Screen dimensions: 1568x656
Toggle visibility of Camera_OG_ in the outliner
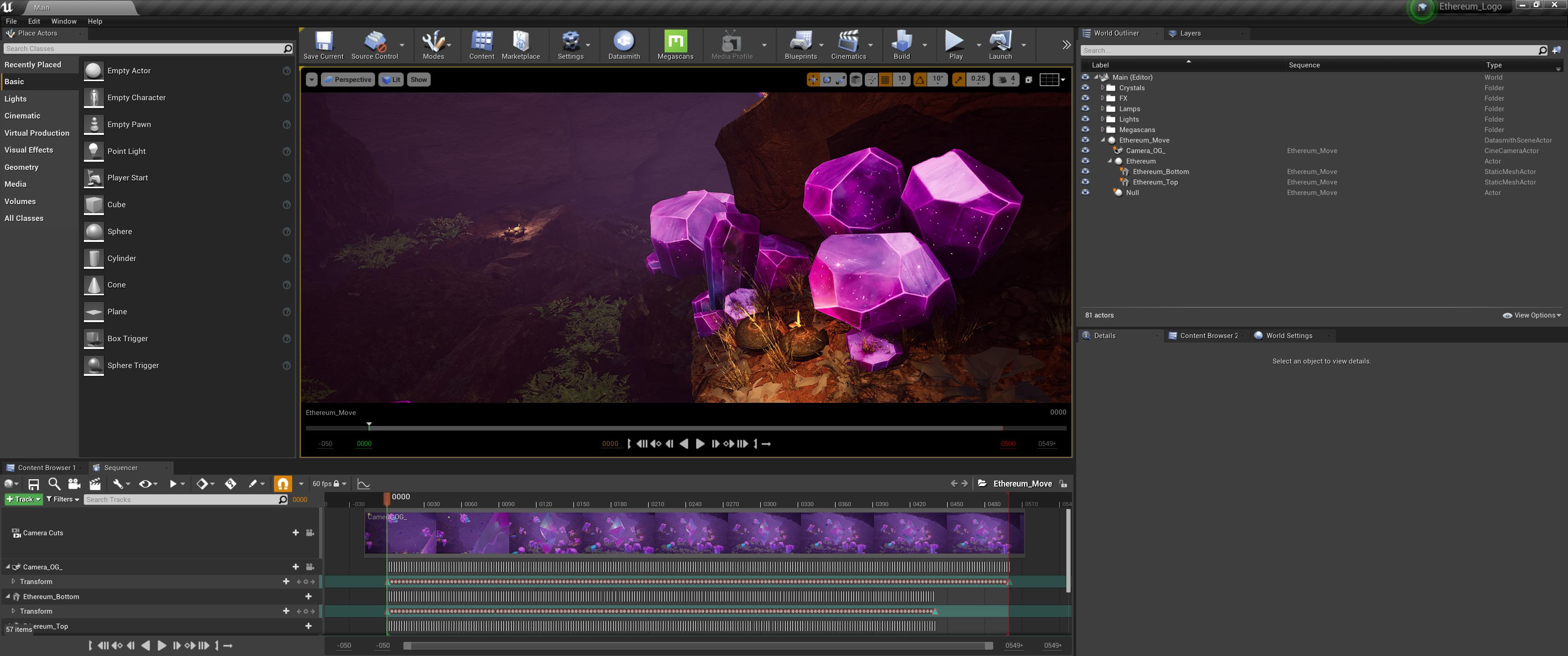1085,150
